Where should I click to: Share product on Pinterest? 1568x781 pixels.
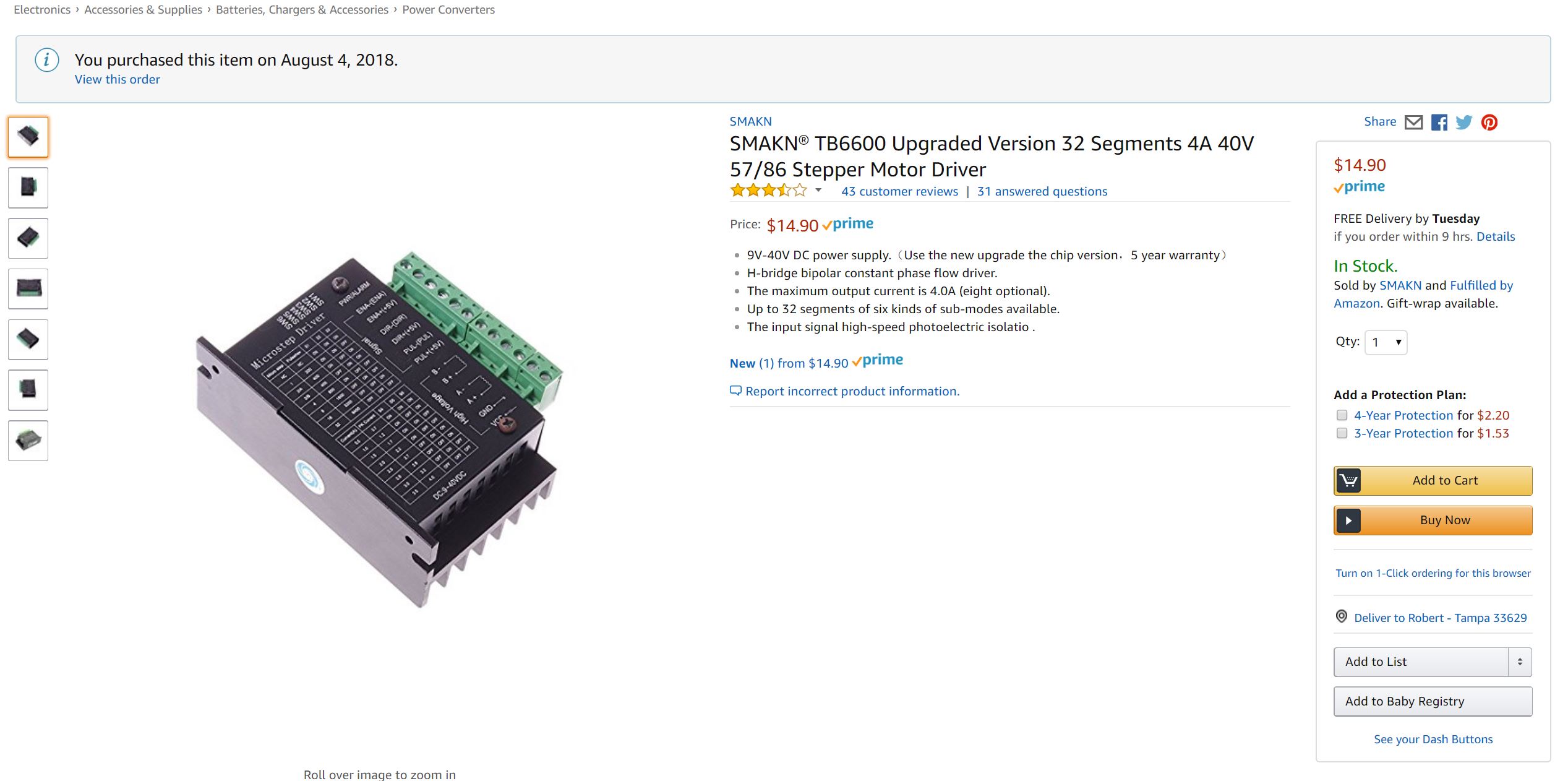click(1489, 123)
